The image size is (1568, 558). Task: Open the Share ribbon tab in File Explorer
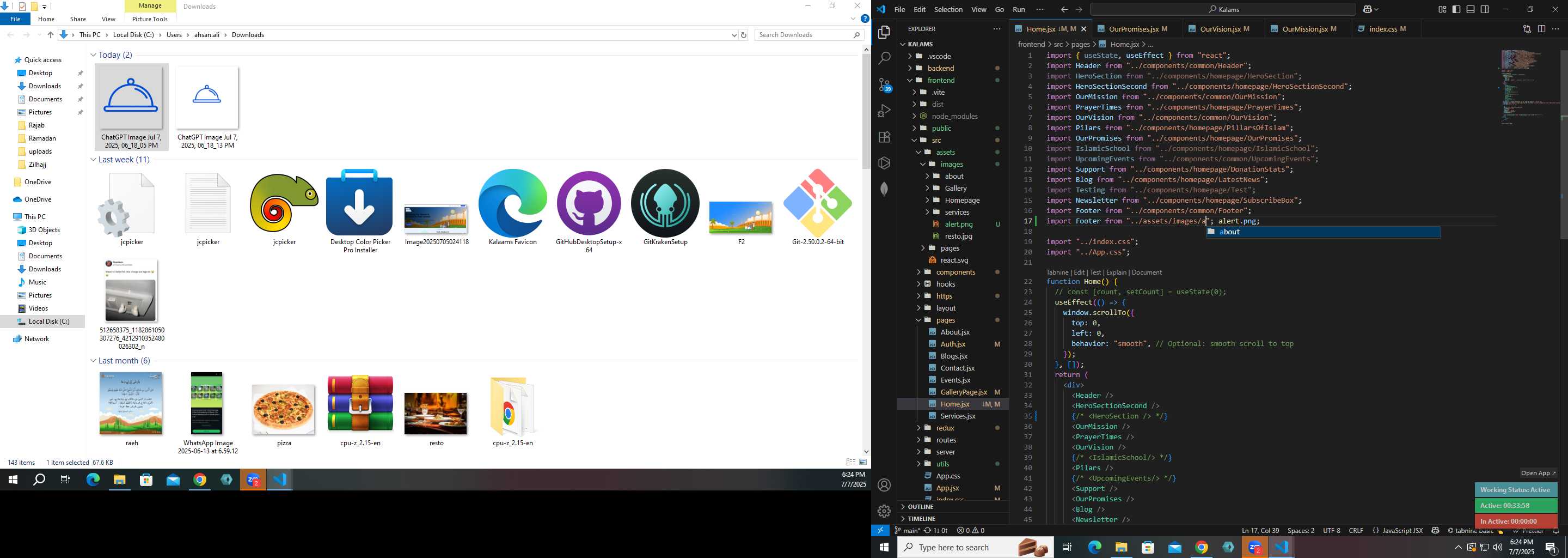click(x=78, y=19)
